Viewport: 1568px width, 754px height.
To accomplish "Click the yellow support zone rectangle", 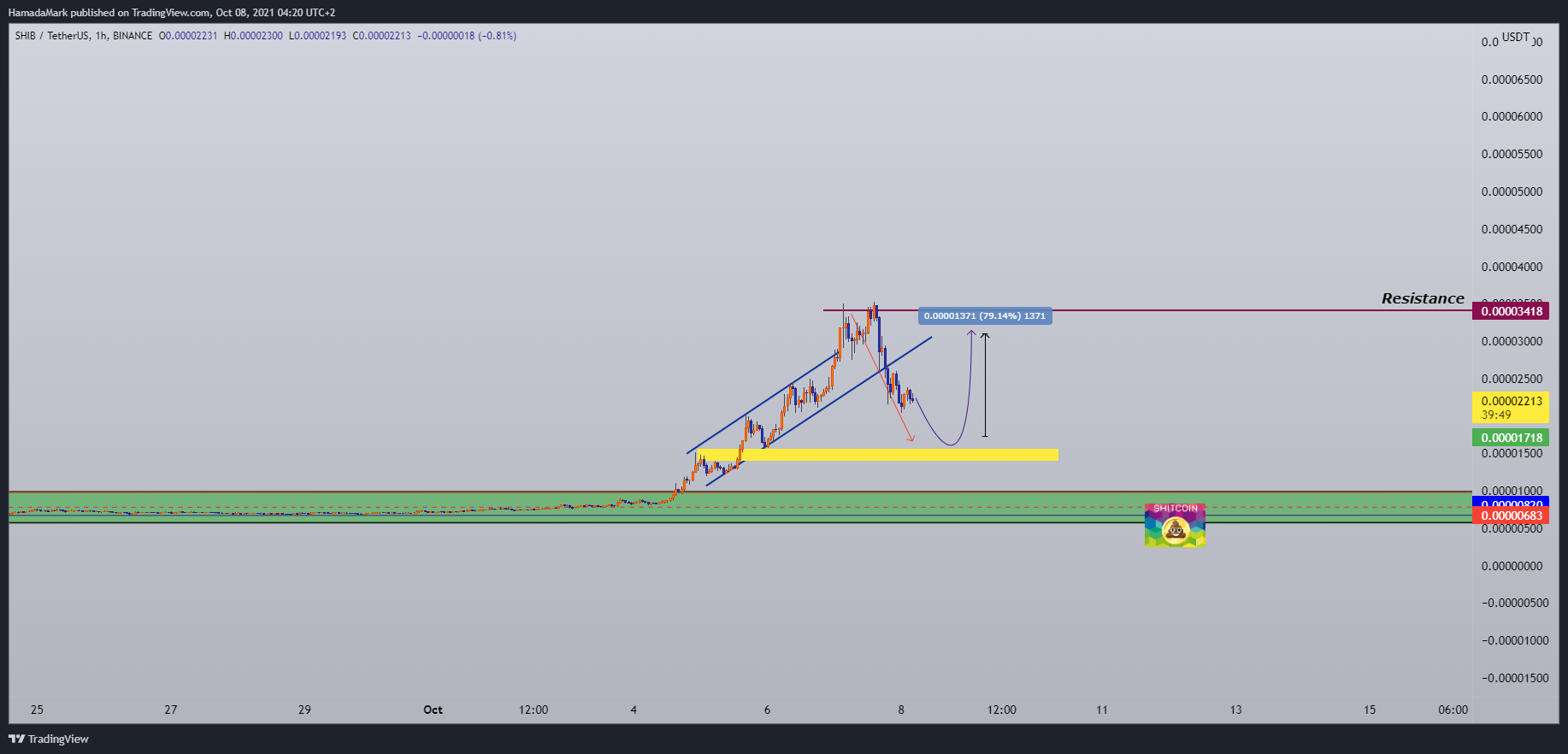I will point(877,455).
